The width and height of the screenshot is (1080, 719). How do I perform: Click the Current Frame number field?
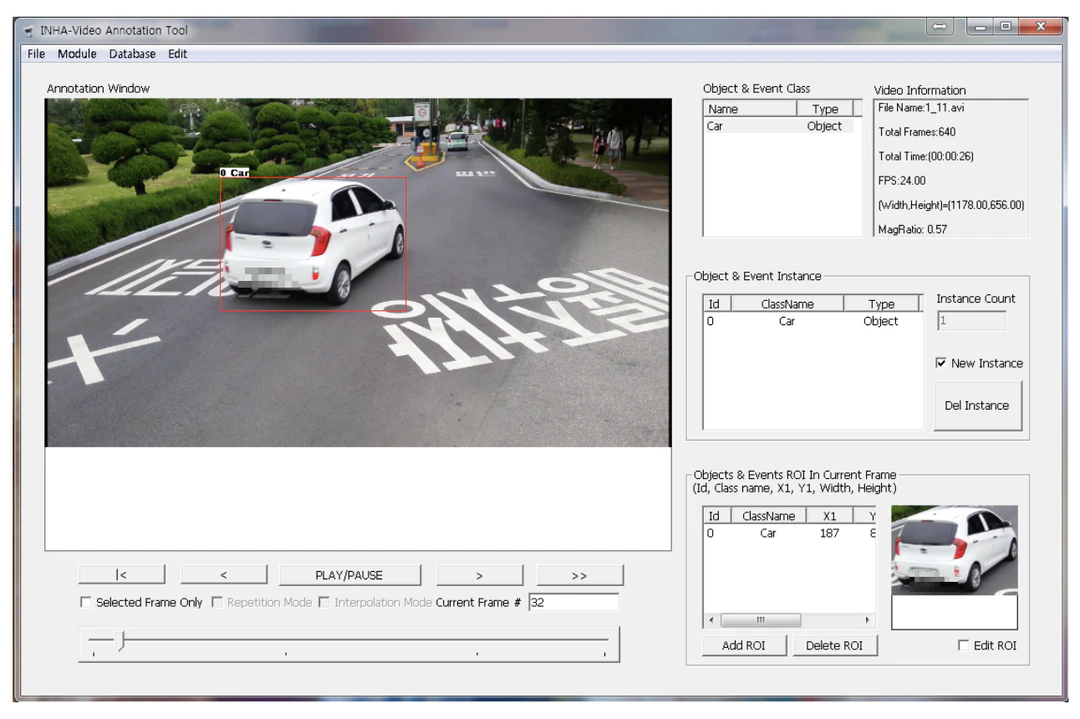[x=573, y=603]
